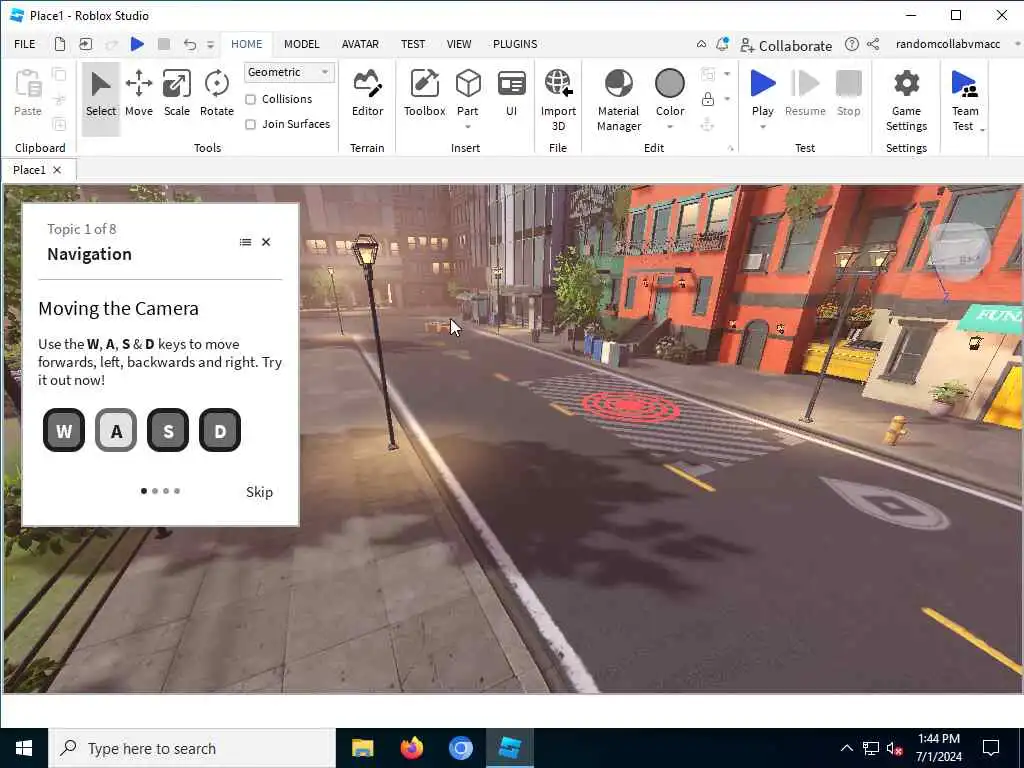
Task: Select the HOME tab
Action: (246, 44)
